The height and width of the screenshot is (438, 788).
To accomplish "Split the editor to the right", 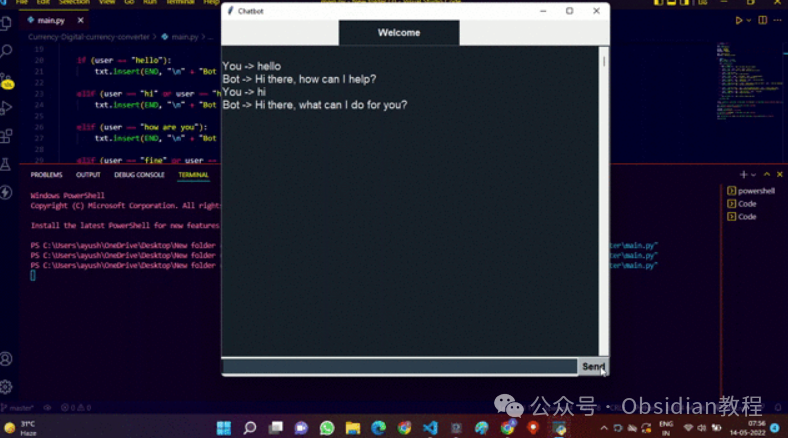I will click(762, 21).
